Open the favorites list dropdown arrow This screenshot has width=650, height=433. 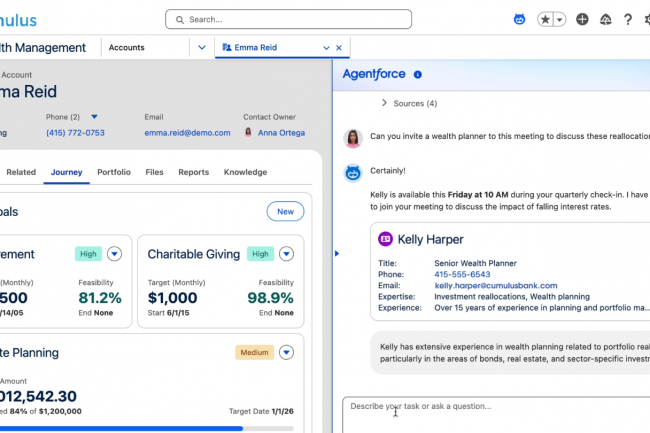point(560,19)
